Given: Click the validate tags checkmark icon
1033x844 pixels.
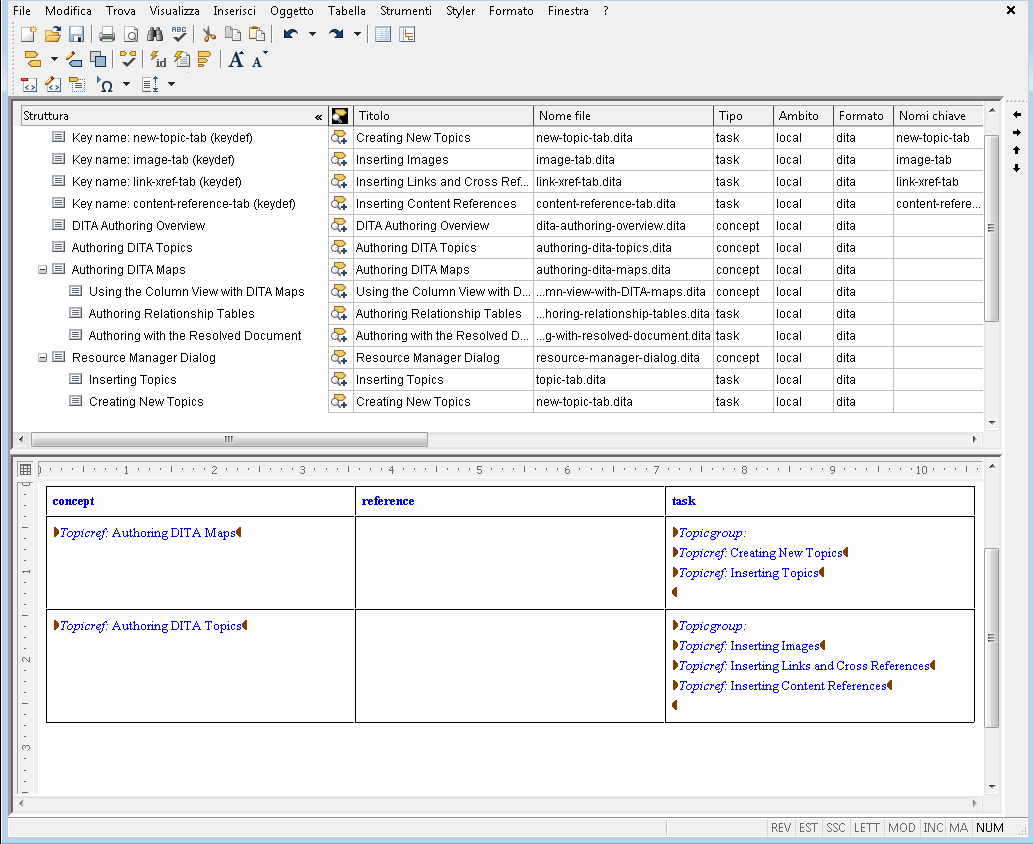Looking at the screenshot, I should click(128, 59).
